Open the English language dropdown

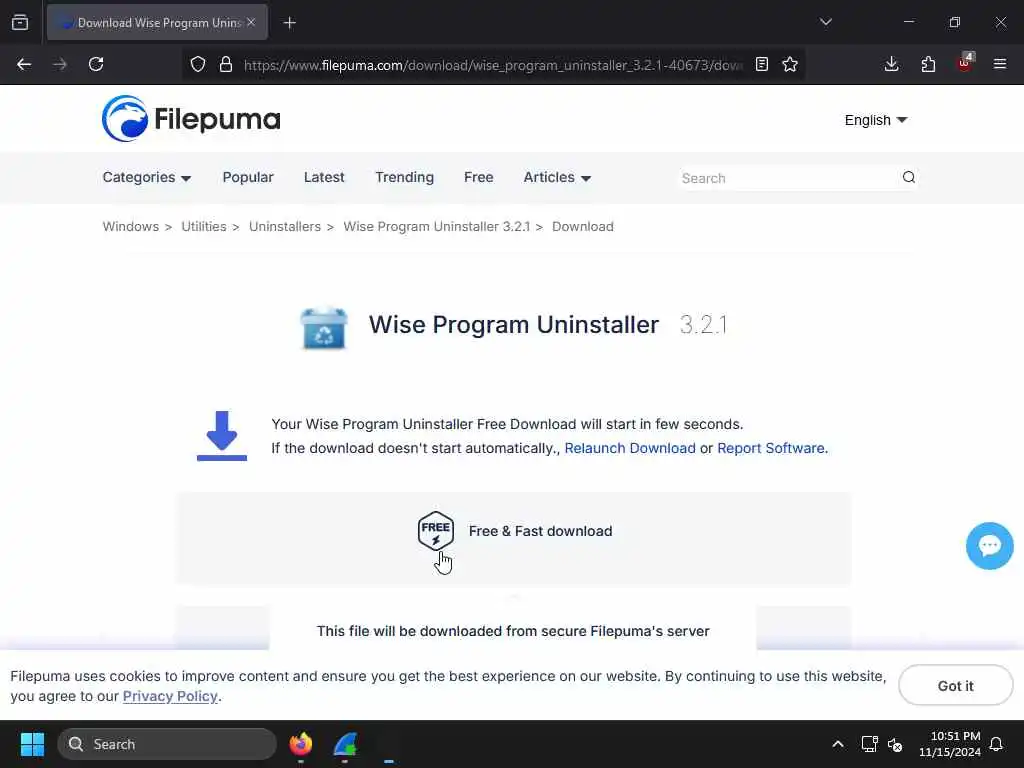point(876,120)
